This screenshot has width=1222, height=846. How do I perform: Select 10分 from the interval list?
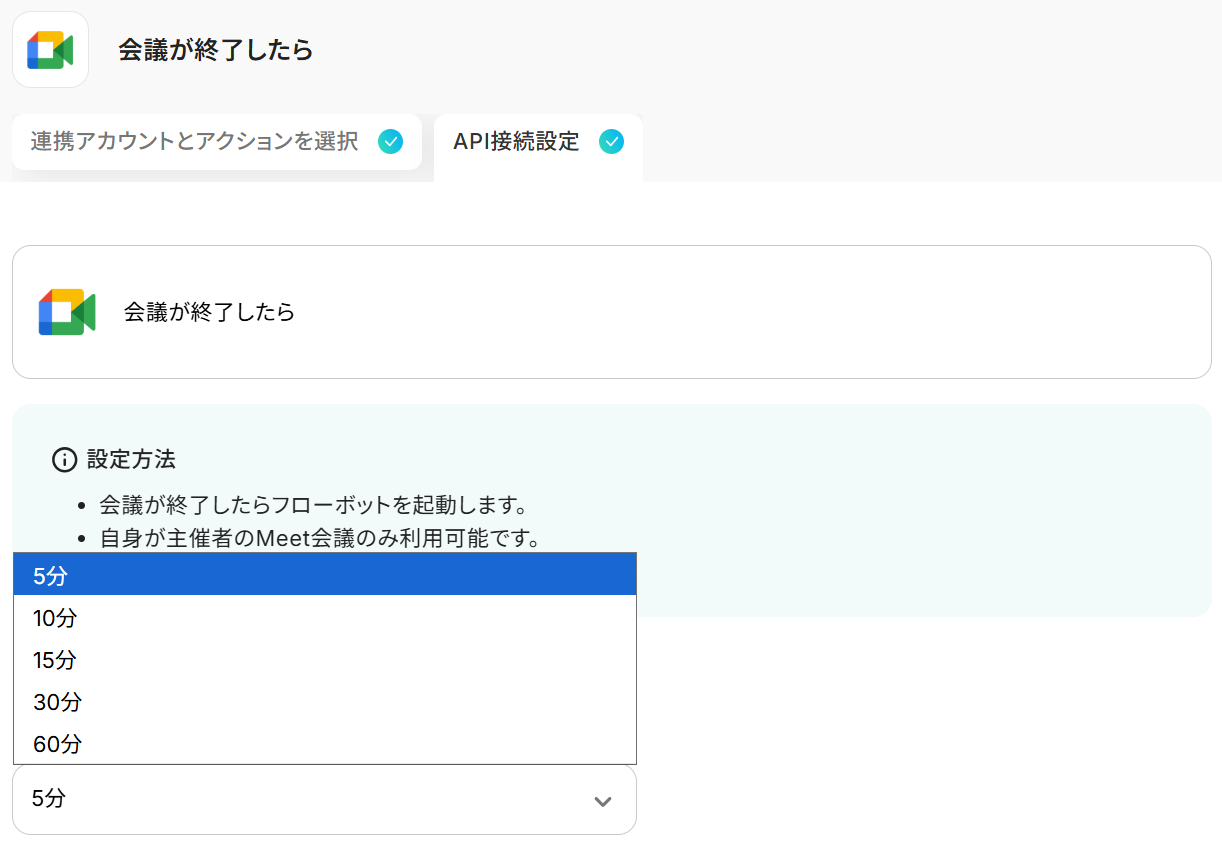coord(324,618)
